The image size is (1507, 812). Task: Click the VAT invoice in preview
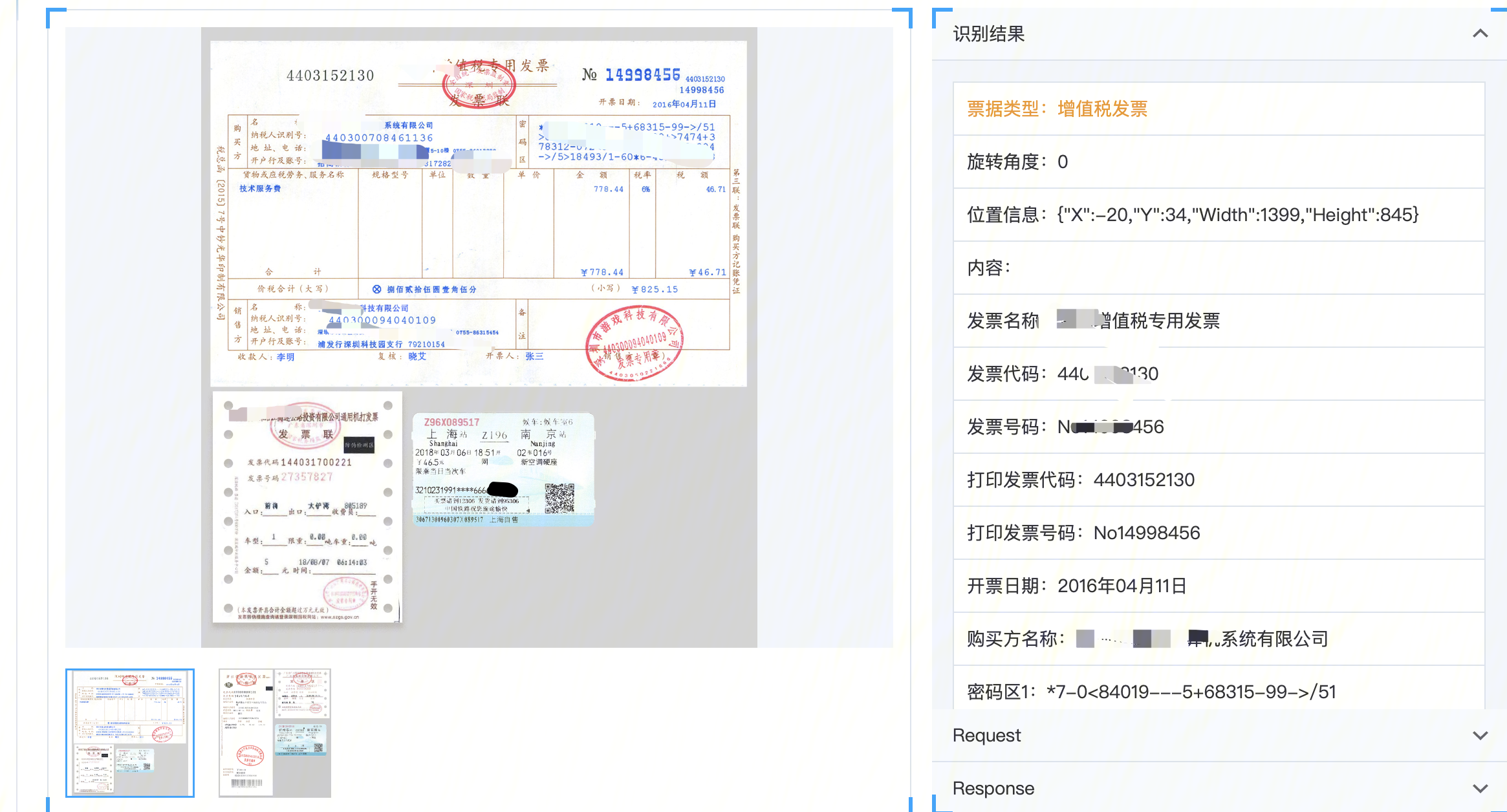click(479, 213)
